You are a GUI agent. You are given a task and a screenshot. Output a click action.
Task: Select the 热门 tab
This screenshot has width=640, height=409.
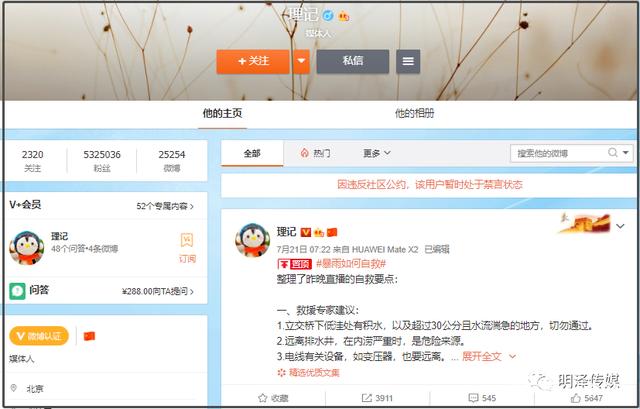click(x=315, y=153)
